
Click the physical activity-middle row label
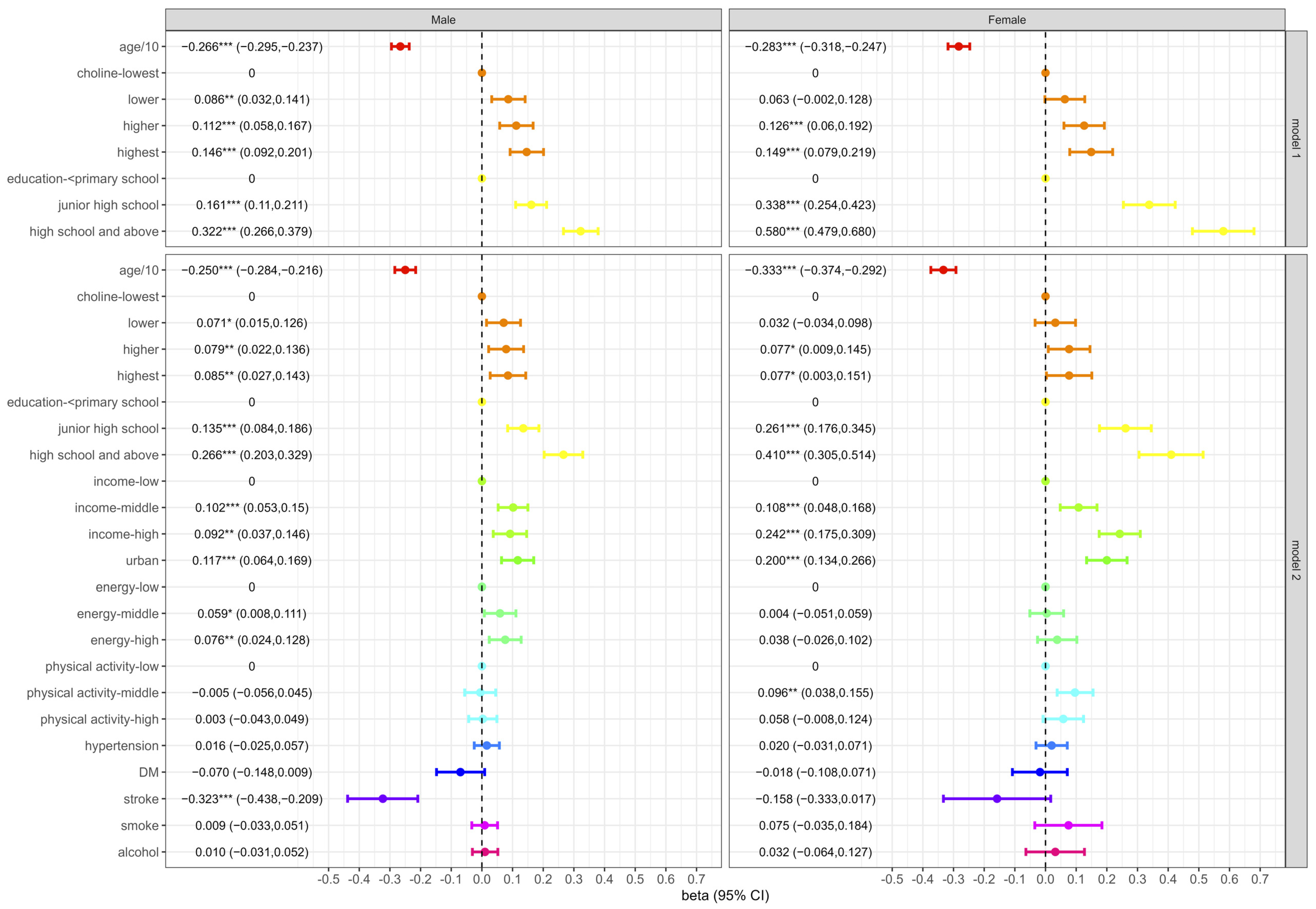[92, 693]
